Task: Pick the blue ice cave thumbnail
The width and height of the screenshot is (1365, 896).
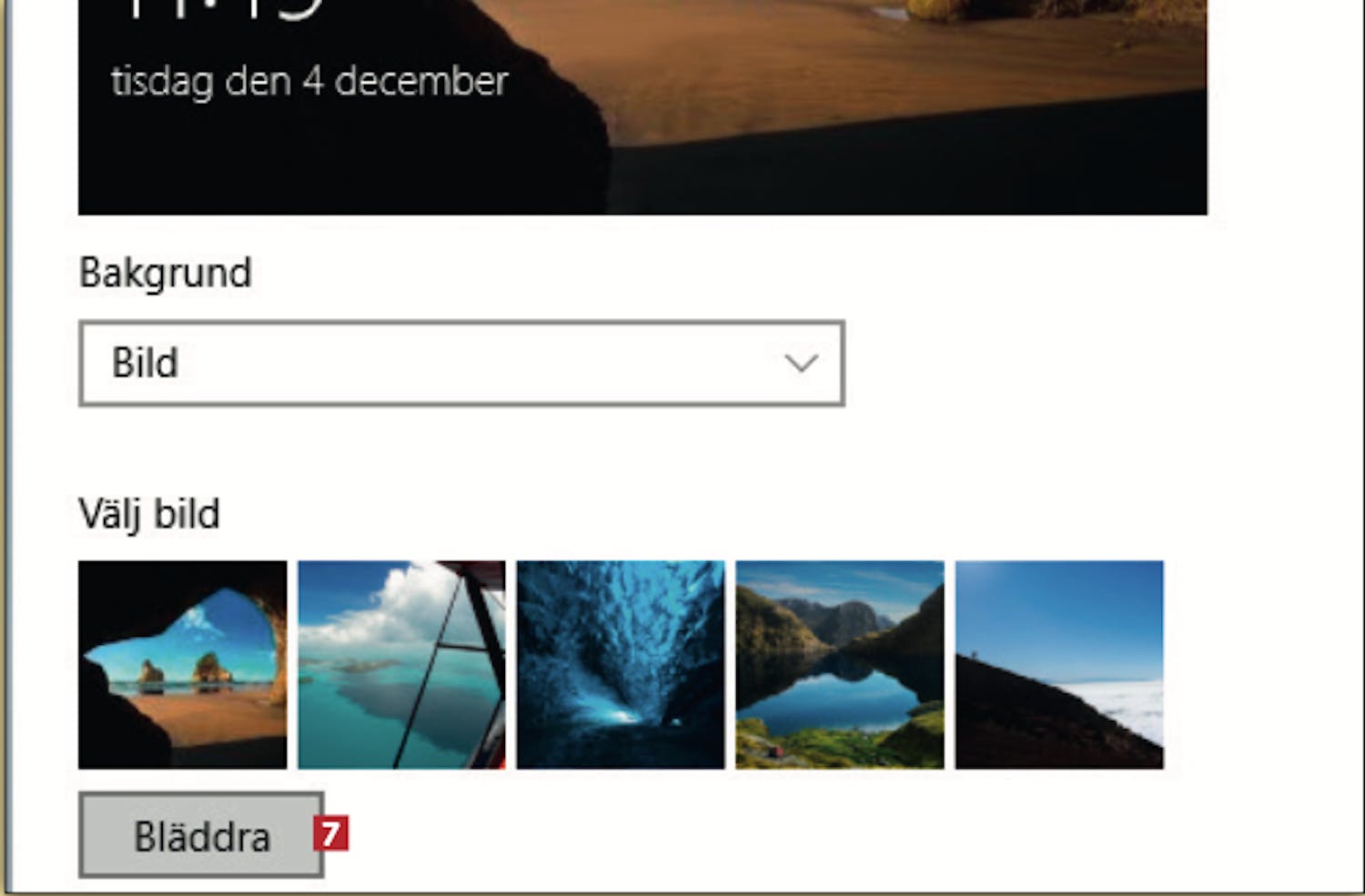Action: coord(621,665)
